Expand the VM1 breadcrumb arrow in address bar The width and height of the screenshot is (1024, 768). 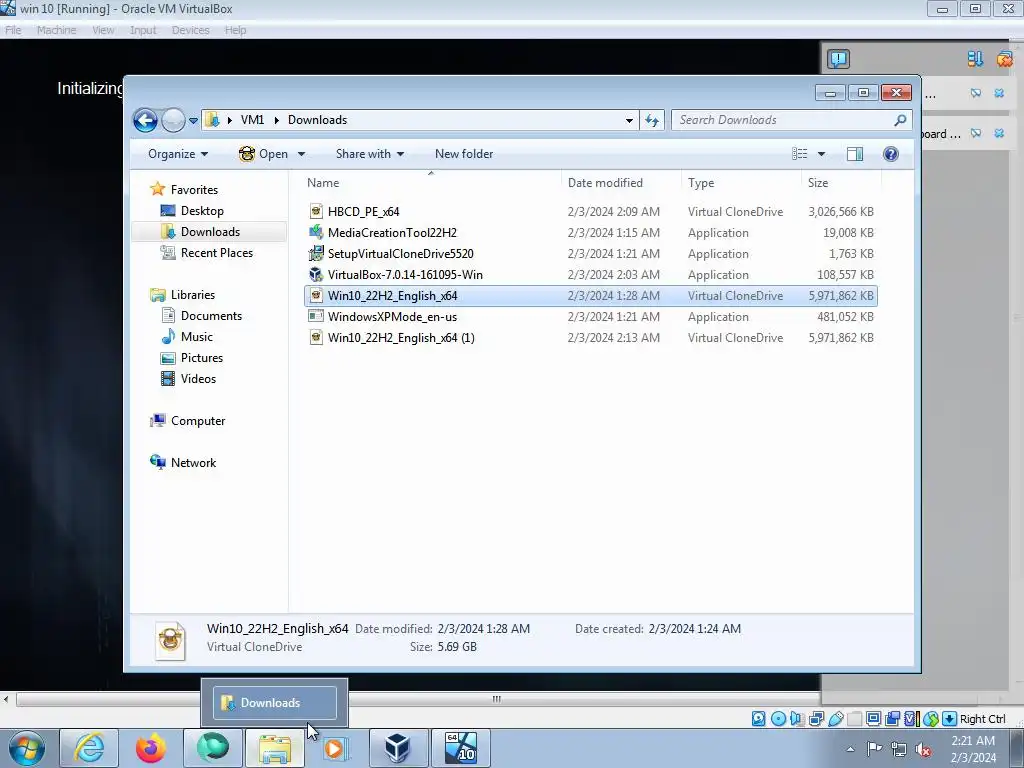coord(276,120)
